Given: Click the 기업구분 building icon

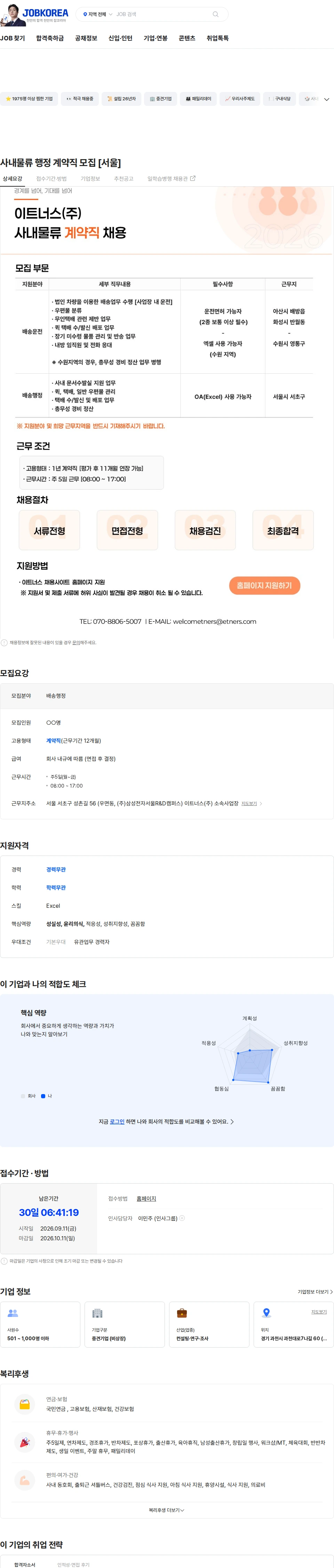Looking at the screenshot, I should (x=97, y=1313).
